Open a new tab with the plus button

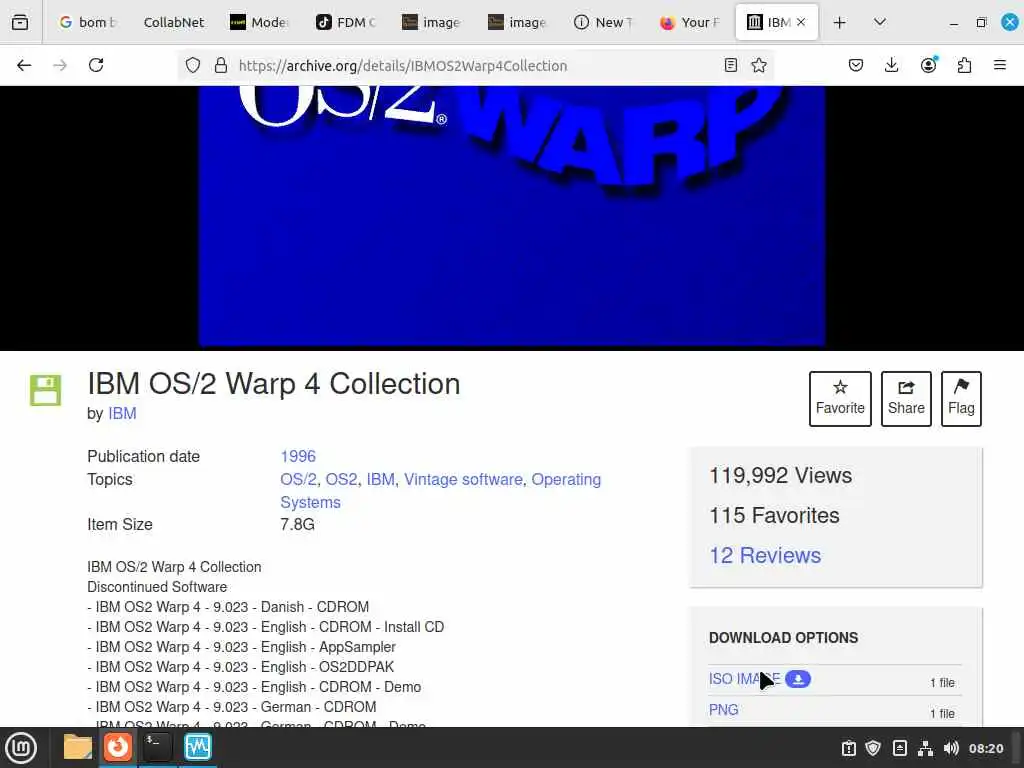tap(840, 22)
